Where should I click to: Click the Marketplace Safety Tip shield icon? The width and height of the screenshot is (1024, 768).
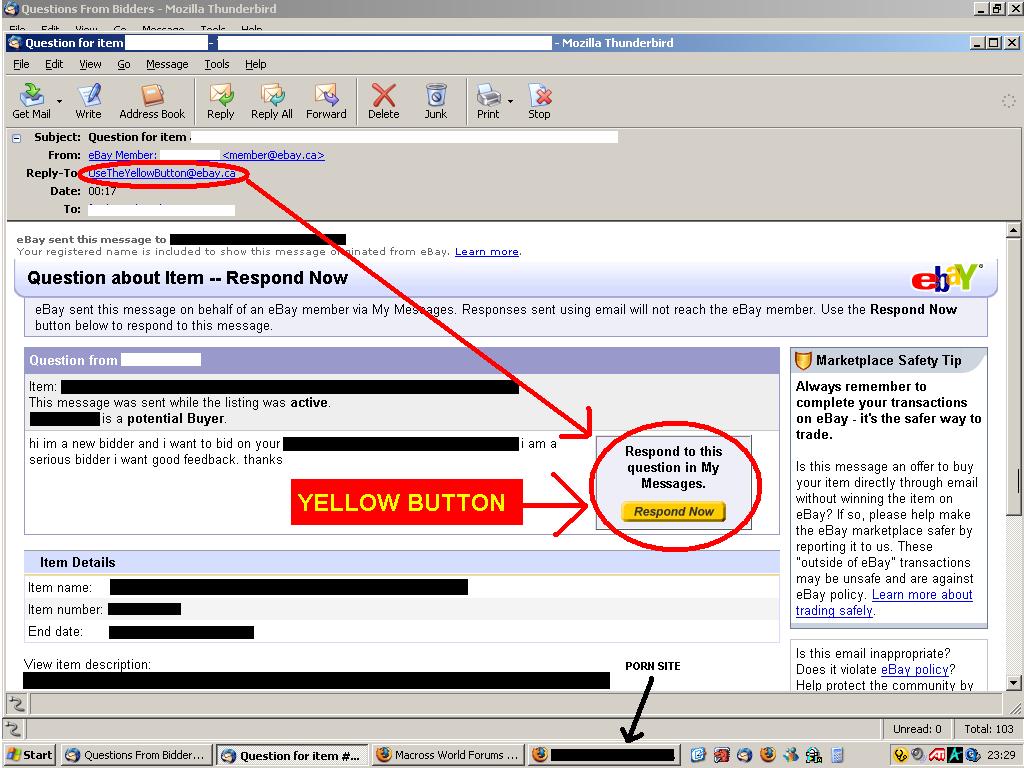coord(803,360)
